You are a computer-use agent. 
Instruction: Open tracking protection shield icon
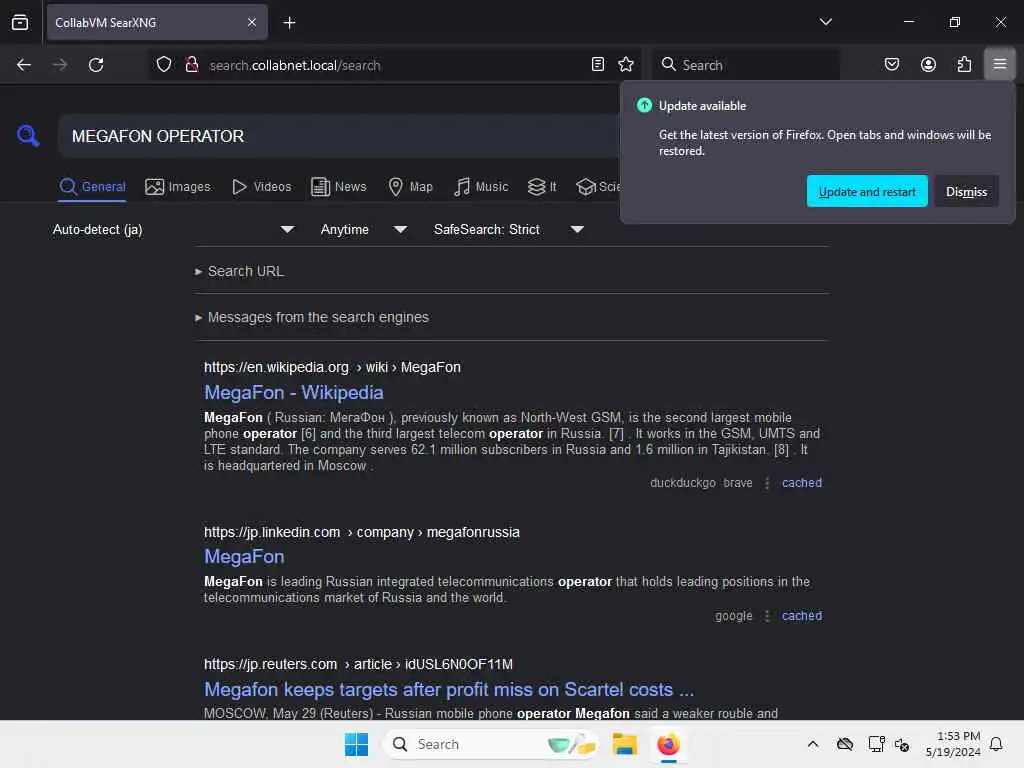164,65
